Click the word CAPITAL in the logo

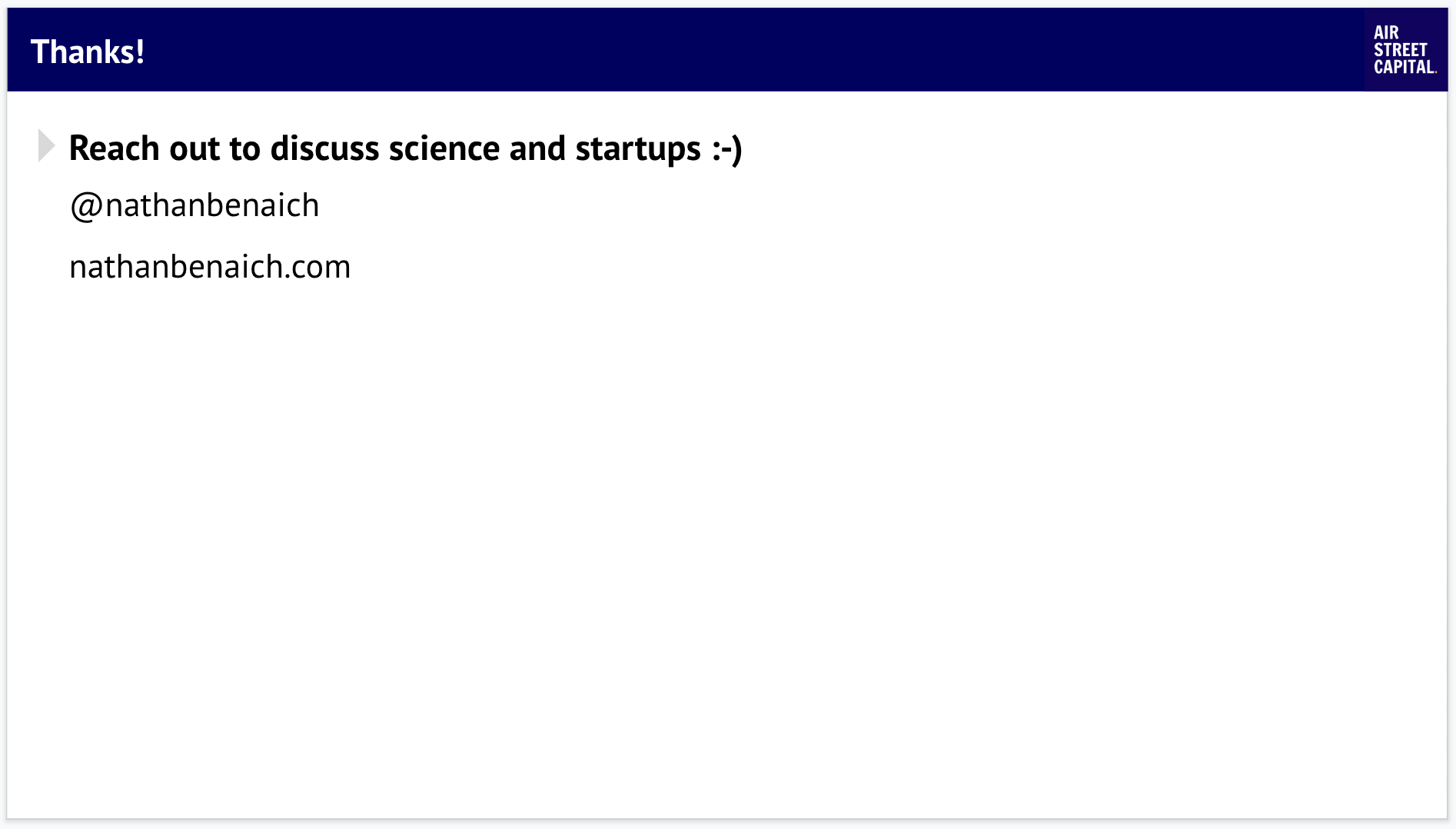1404,67
